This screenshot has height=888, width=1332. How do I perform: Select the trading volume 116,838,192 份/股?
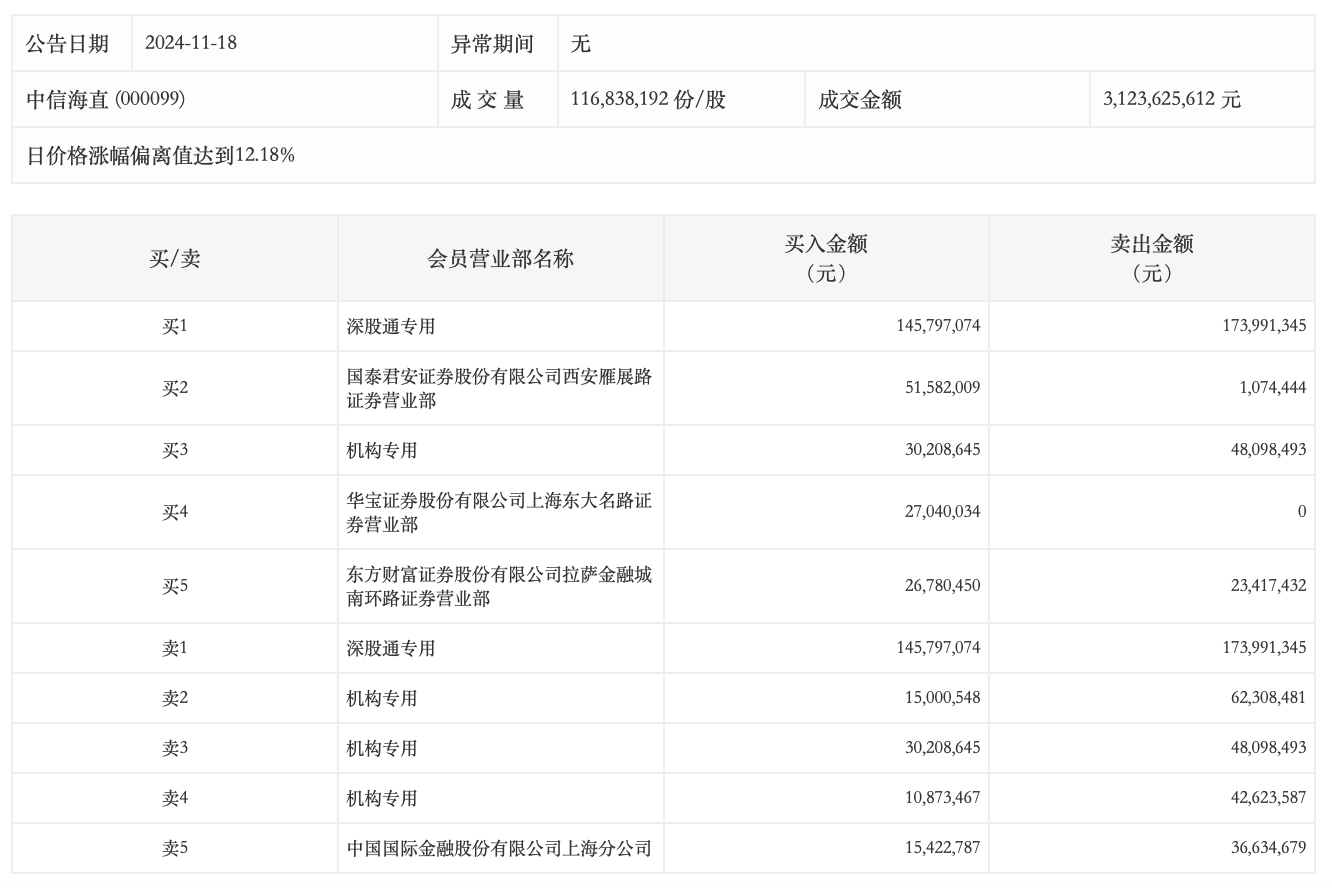tap(648, 99)
